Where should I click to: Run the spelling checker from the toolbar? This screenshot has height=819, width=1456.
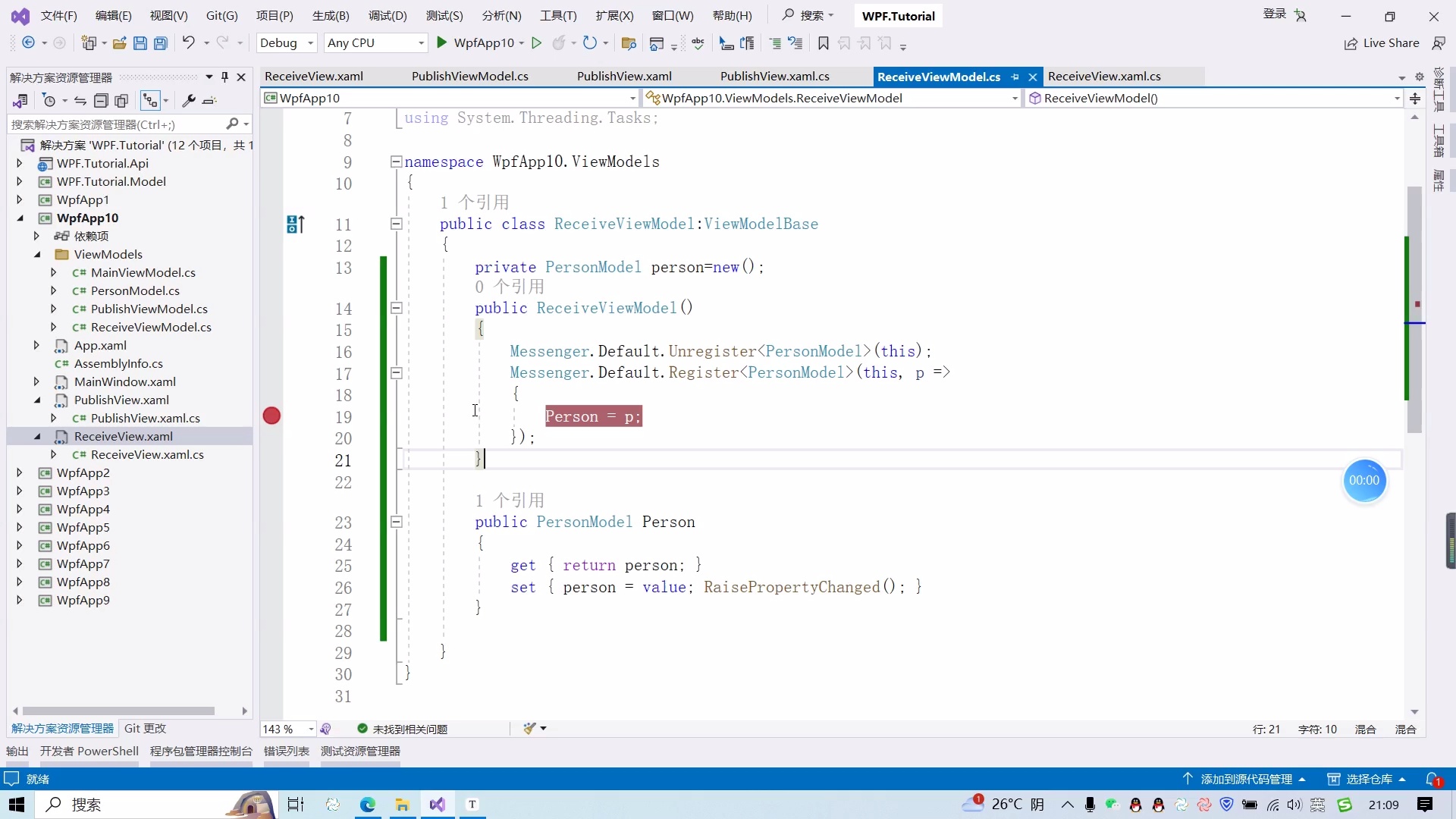[698, 43]
